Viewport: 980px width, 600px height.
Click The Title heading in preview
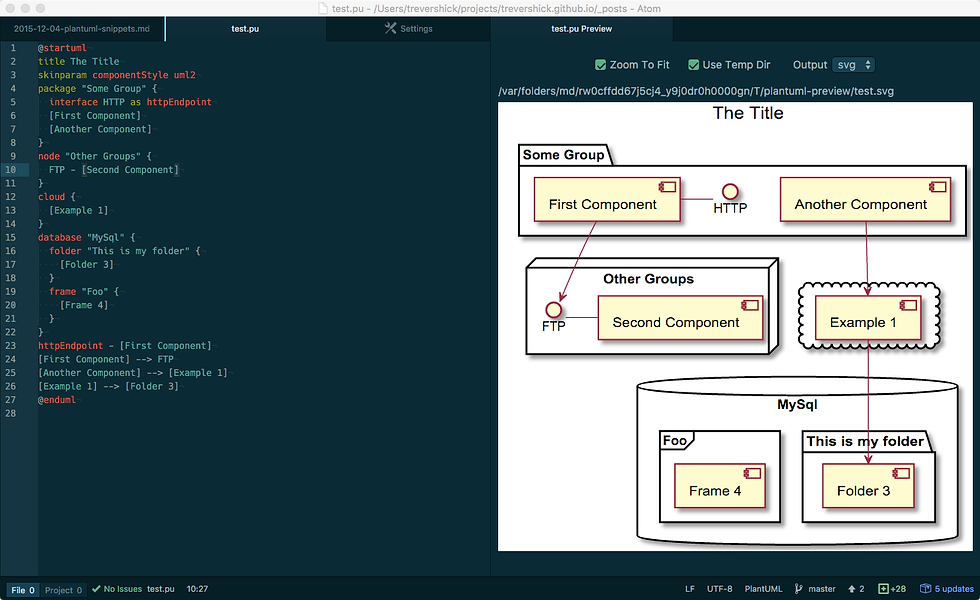[x=748, y=113]
